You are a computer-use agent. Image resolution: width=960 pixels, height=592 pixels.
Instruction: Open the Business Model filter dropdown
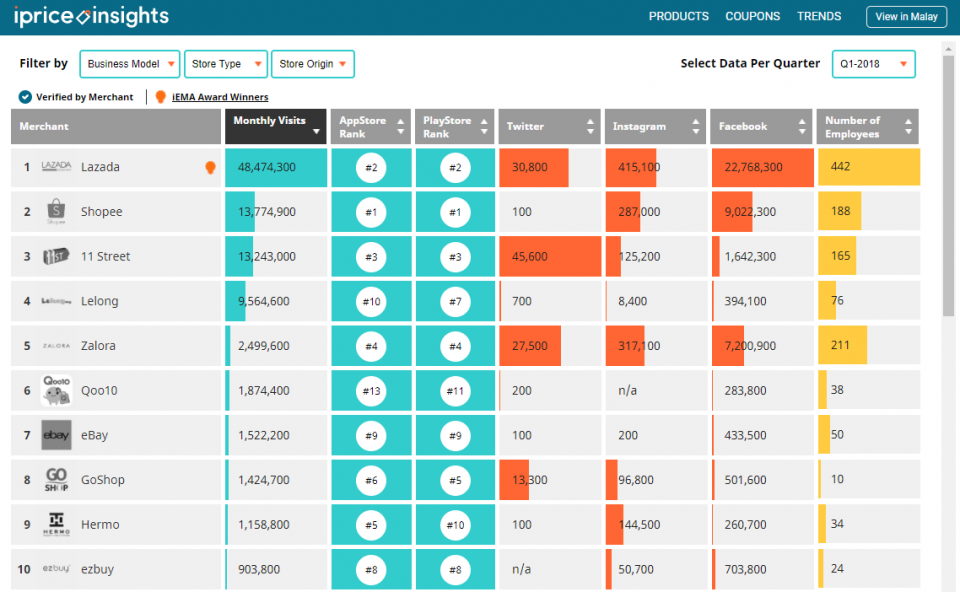click(x=130, y=64)
